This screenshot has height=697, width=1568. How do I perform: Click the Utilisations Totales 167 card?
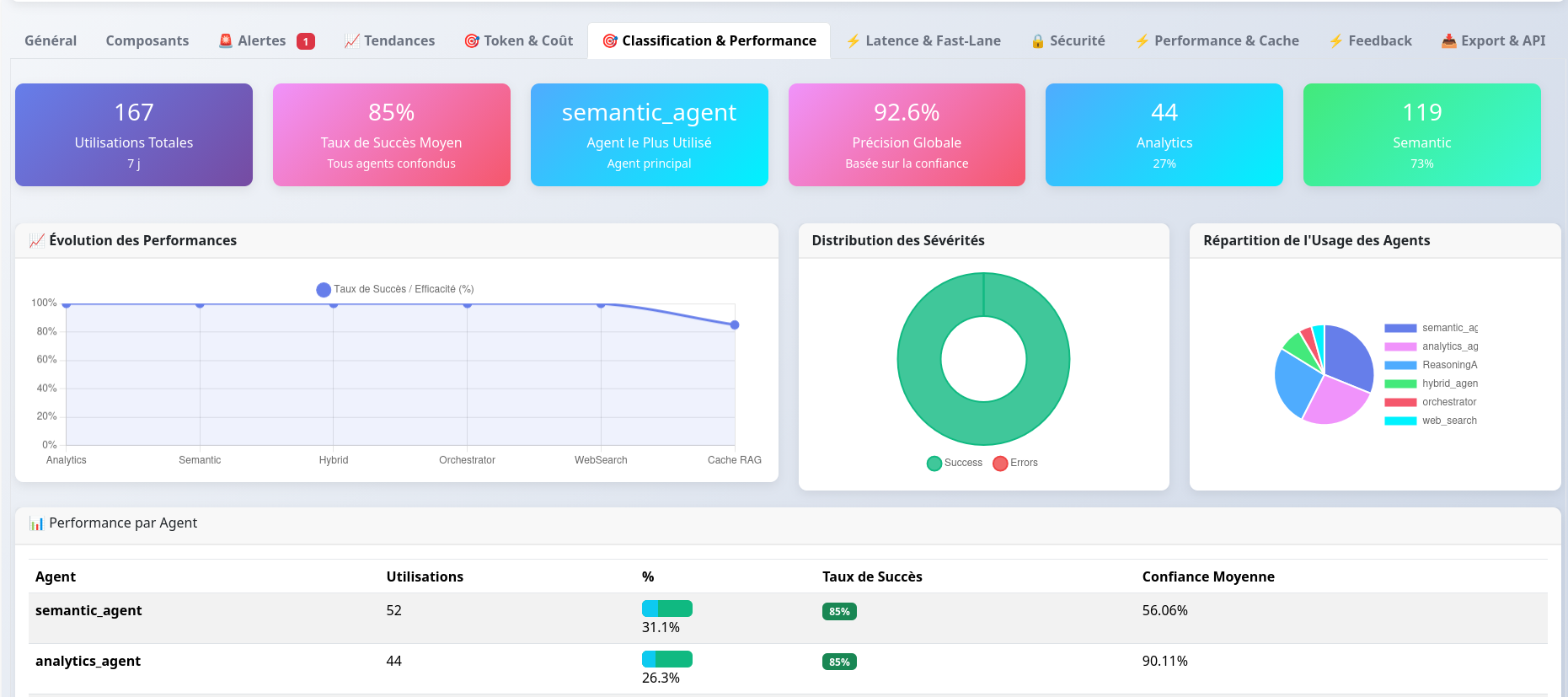coord(134,135)
